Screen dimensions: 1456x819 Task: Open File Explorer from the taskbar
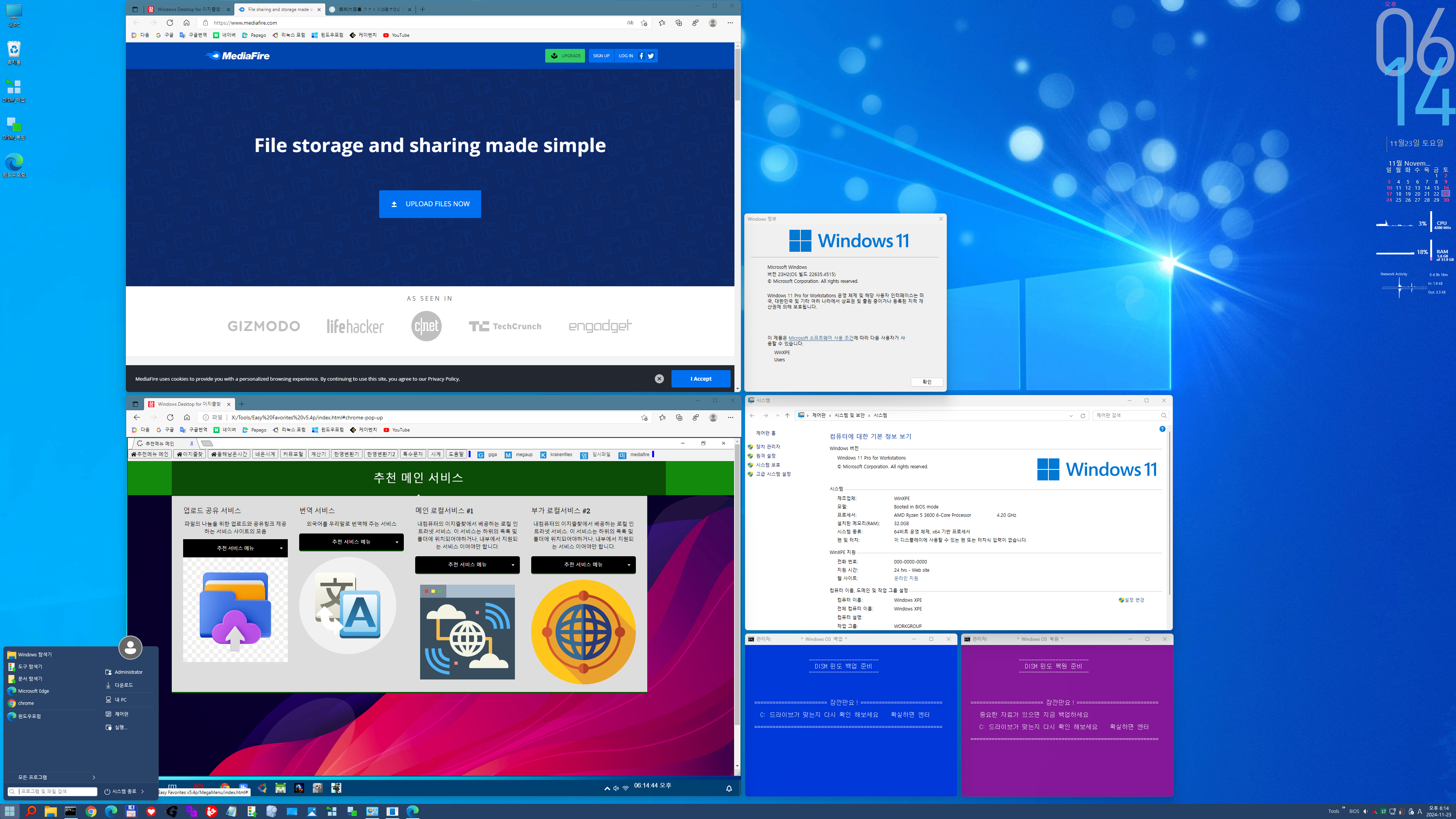coord(50,811)
